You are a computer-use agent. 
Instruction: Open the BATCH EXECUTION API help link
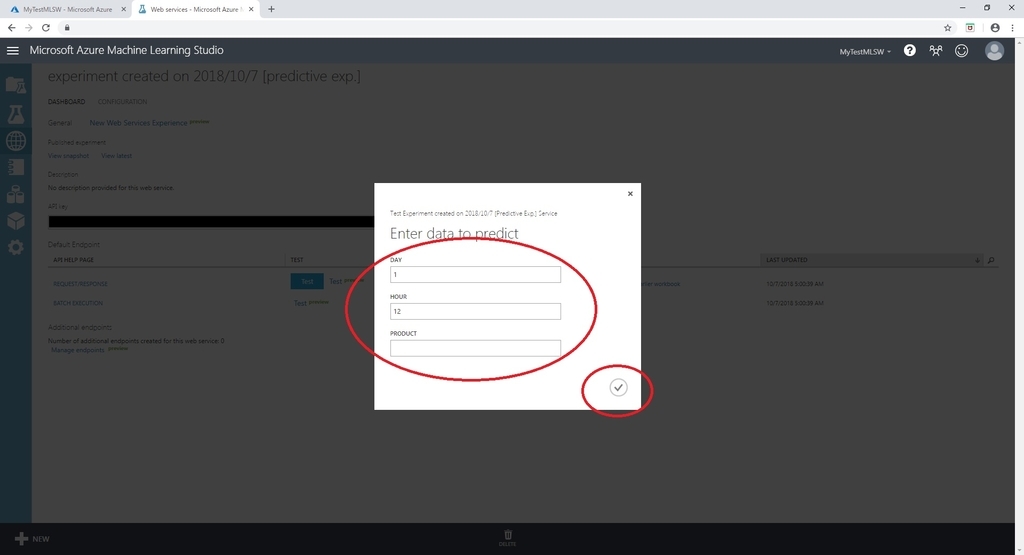[78, 303]
